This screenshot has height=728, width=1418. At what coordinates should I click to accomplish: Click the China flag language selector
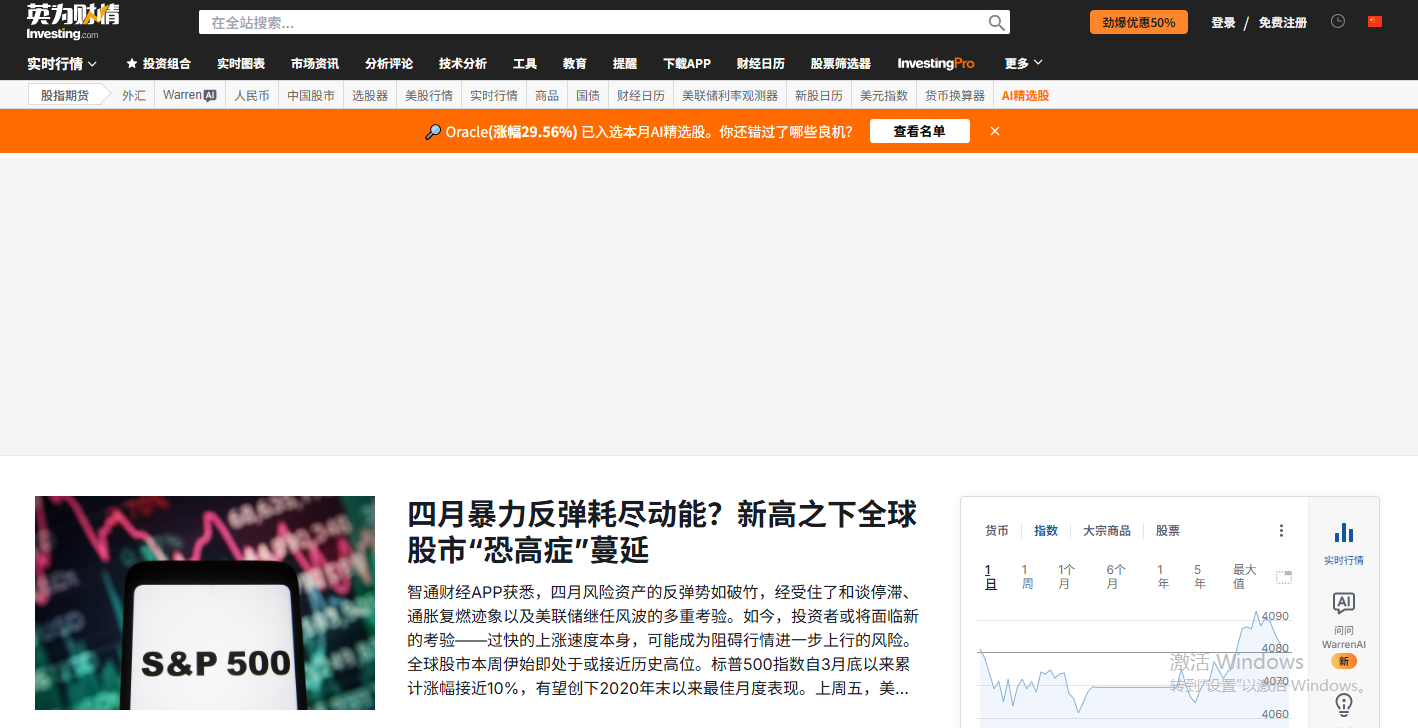pyautogui.click(x=1374, y=20)
